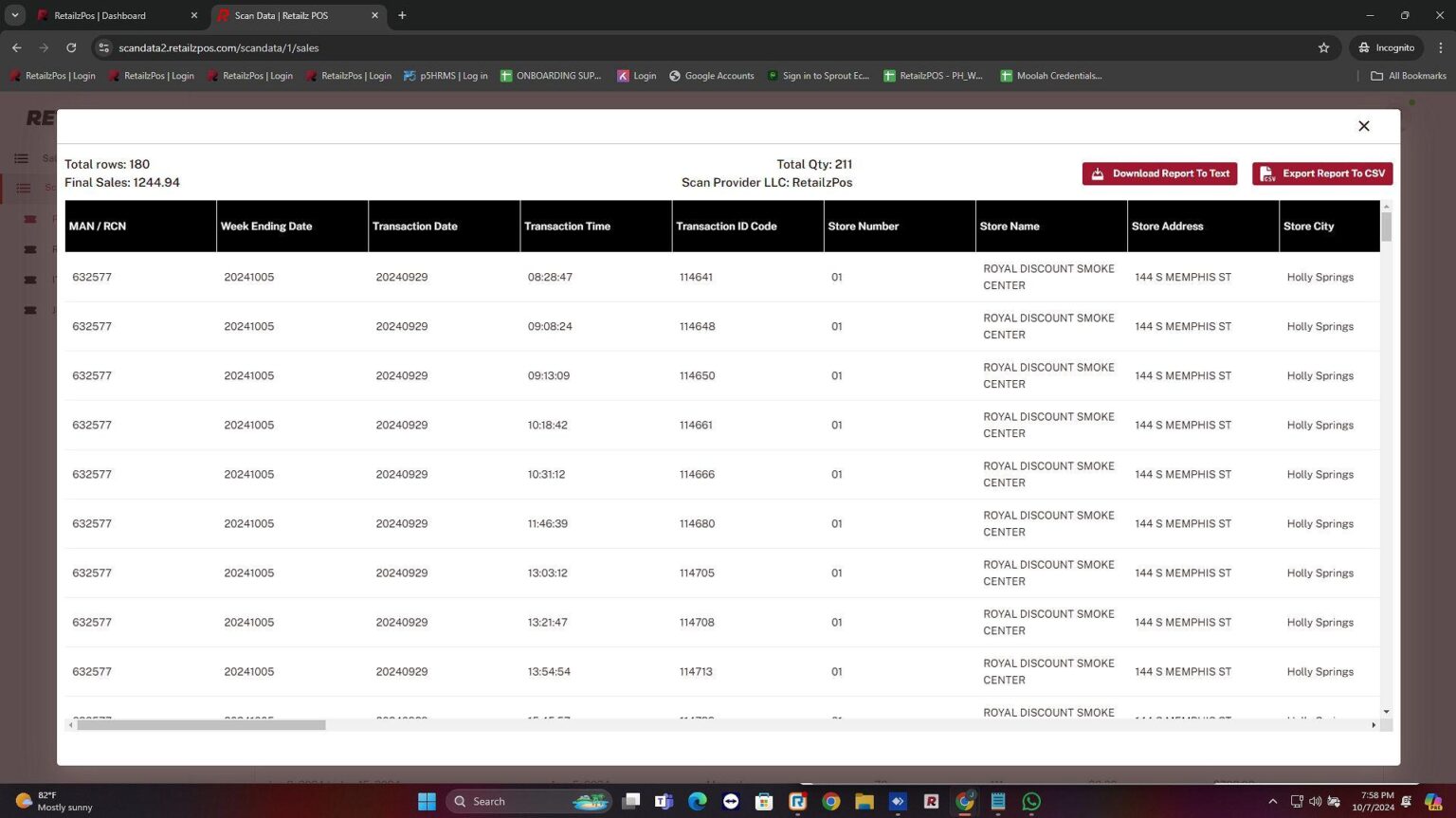This screenshot has height=818, width=1456.
Task: Open Microsoft Store from taskbar
Action: (764, 802)
